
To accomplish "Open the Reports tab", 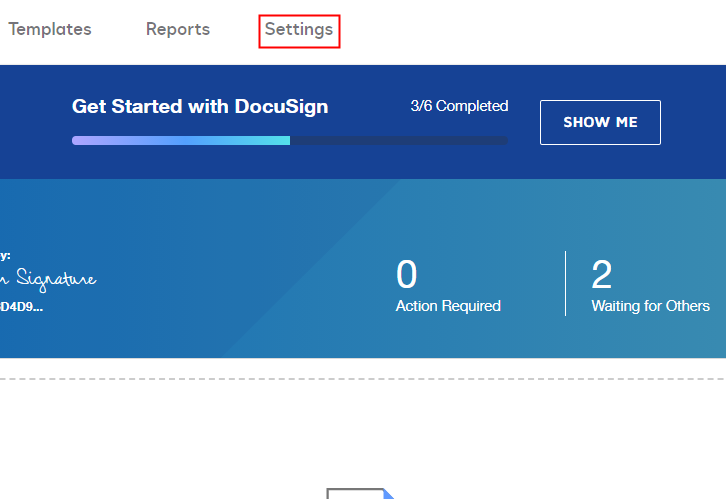I will [x=178, y=29].
